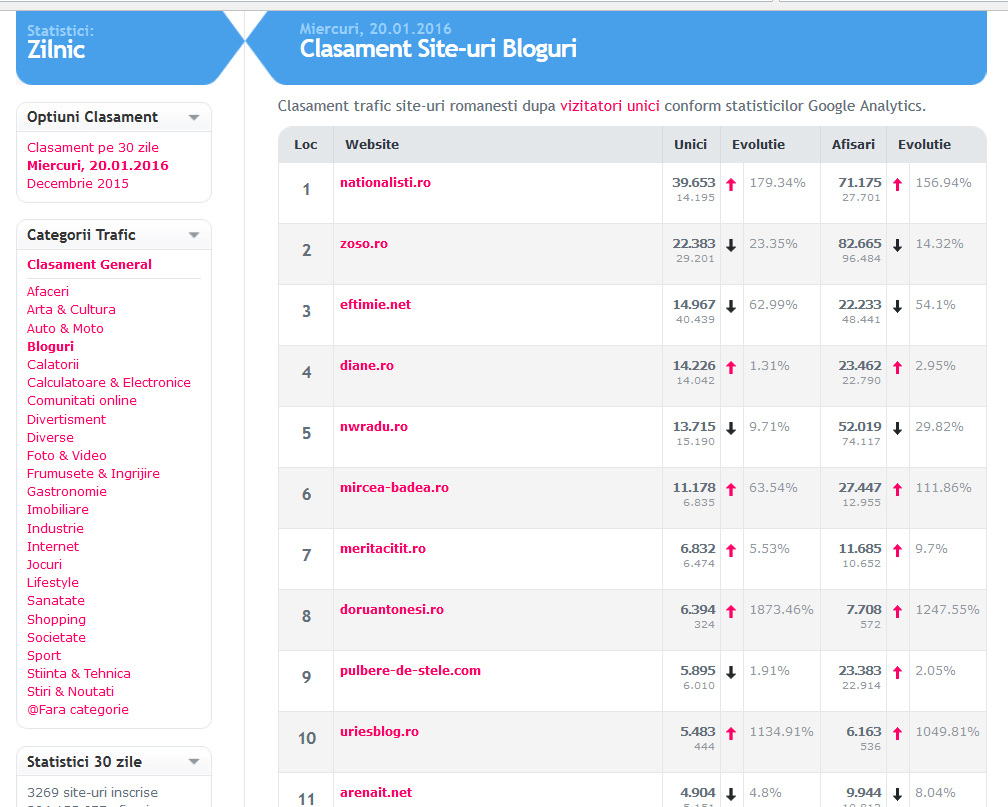The image size is (1008, 807).
Task: Select the Afaceri category
Action: [48, 291]
